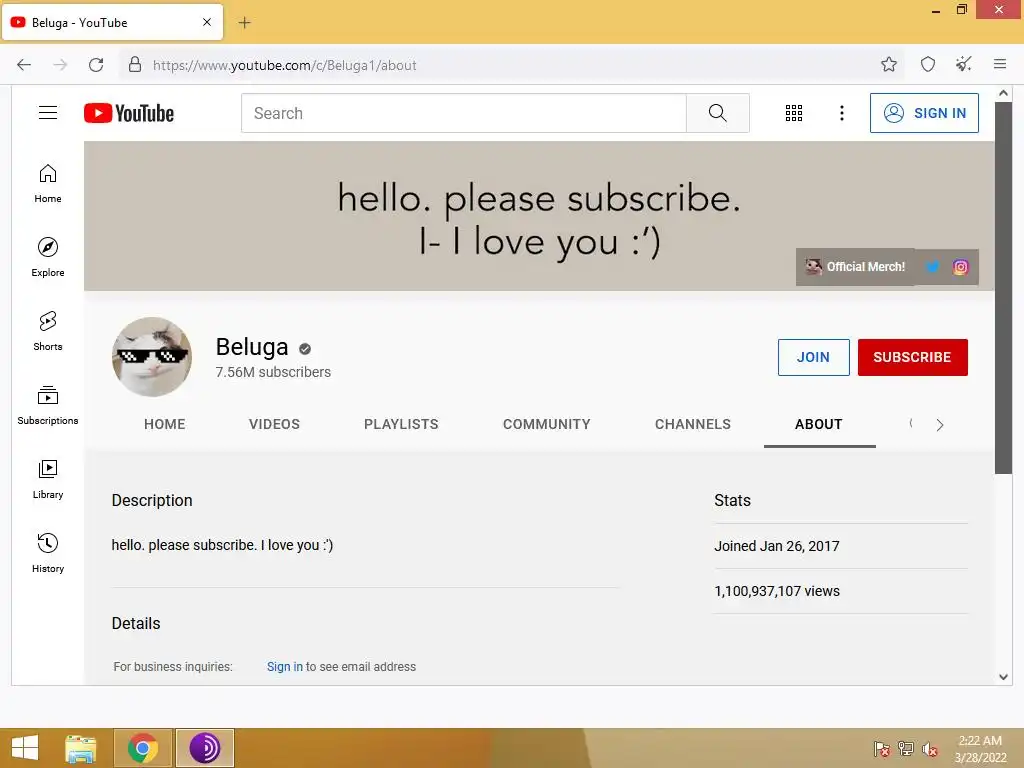
Task: Go to Home in the sidebar
Action: coord(48,184)
